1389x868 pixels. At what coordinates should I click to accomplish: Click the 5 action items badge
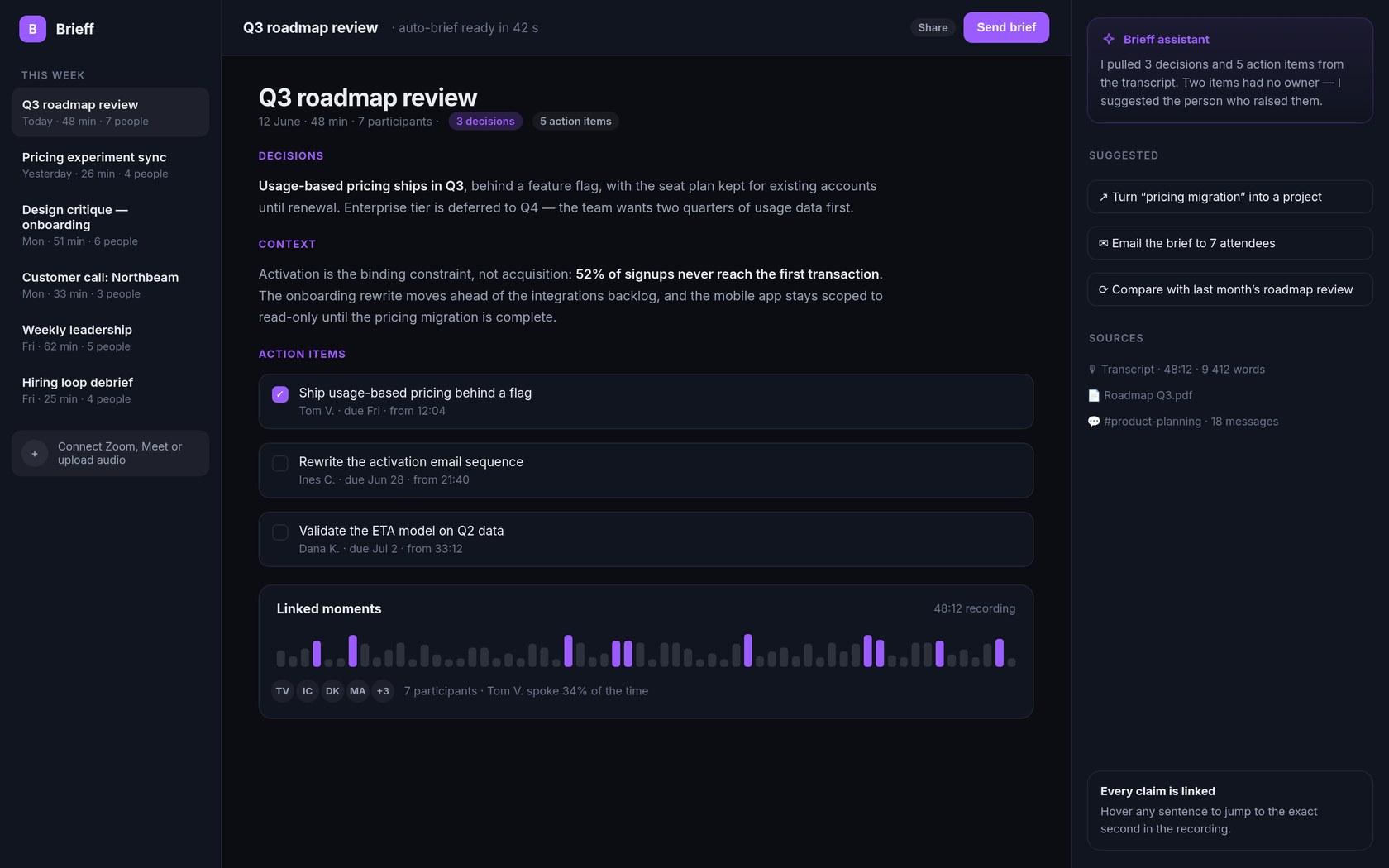575,122
